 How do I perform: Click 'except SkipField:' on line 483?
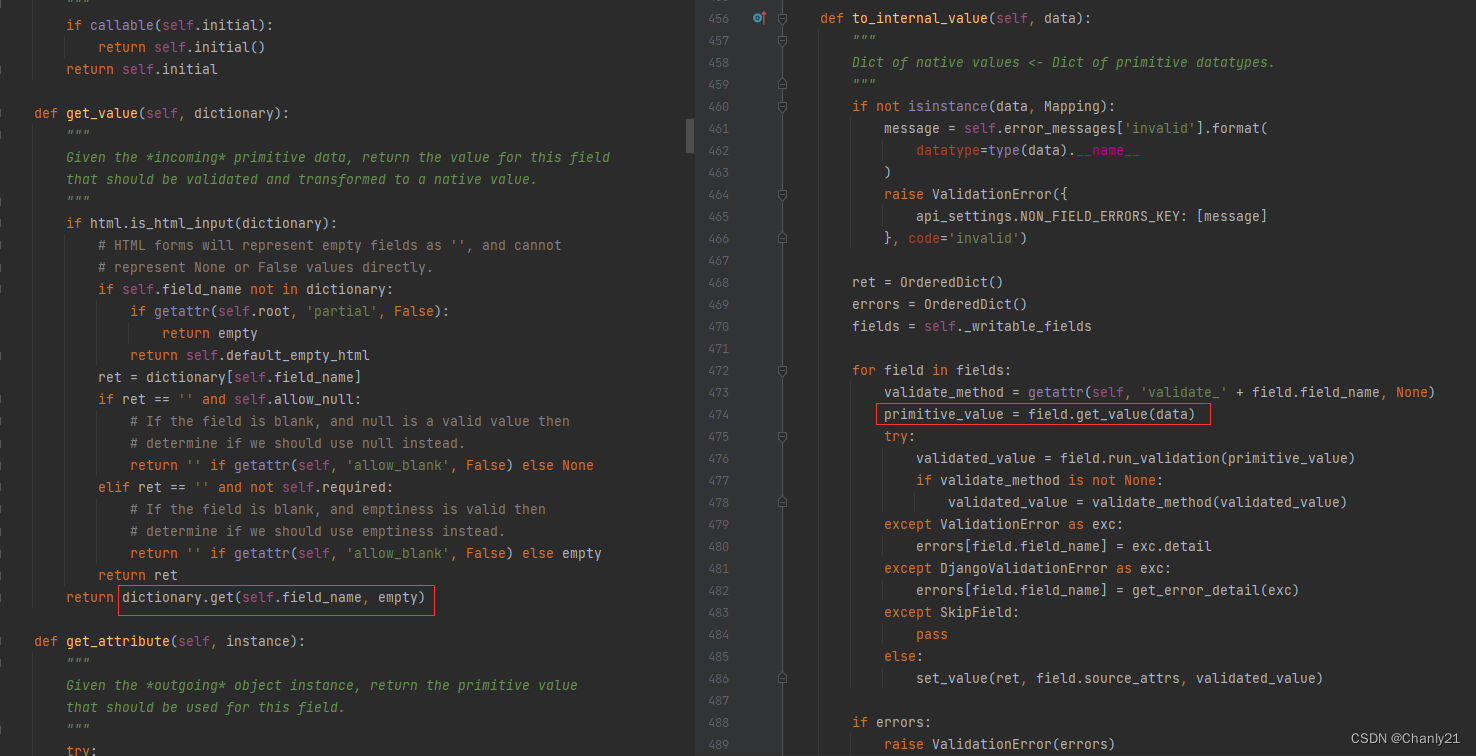coord(951,612)
